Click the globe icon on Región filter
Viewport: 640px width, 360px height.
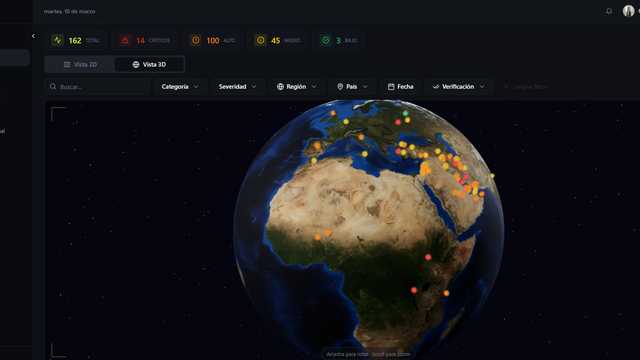coord(280,87)
